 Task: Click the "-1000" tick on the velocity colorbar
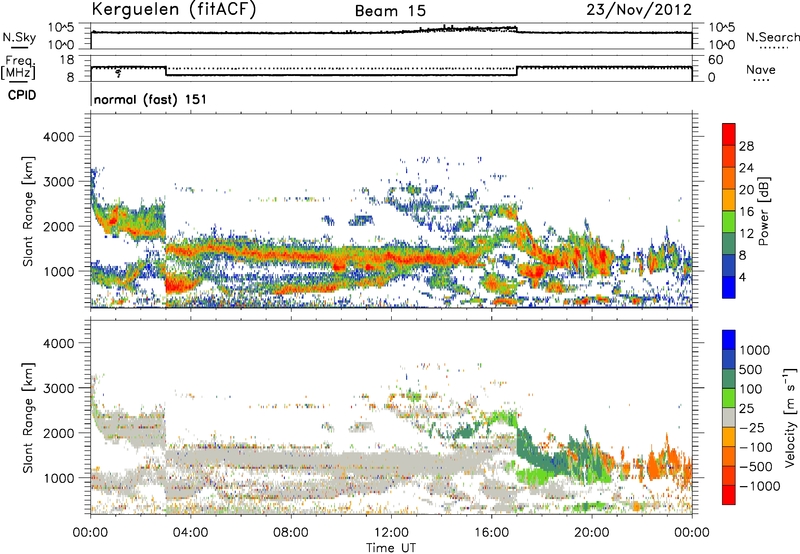759,486
